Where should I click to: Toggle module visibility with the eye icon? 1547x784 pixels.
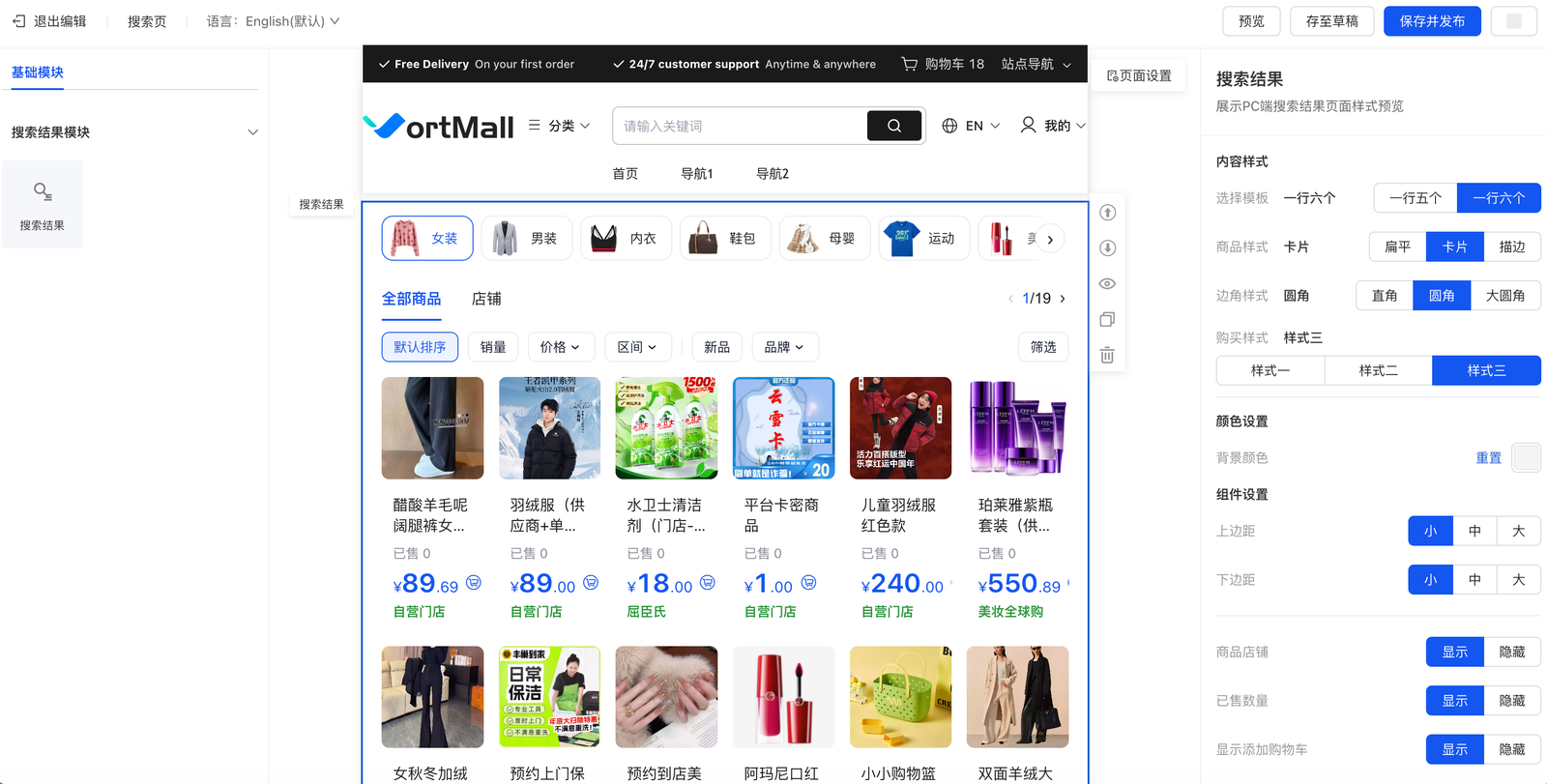tap(1107, 284)
